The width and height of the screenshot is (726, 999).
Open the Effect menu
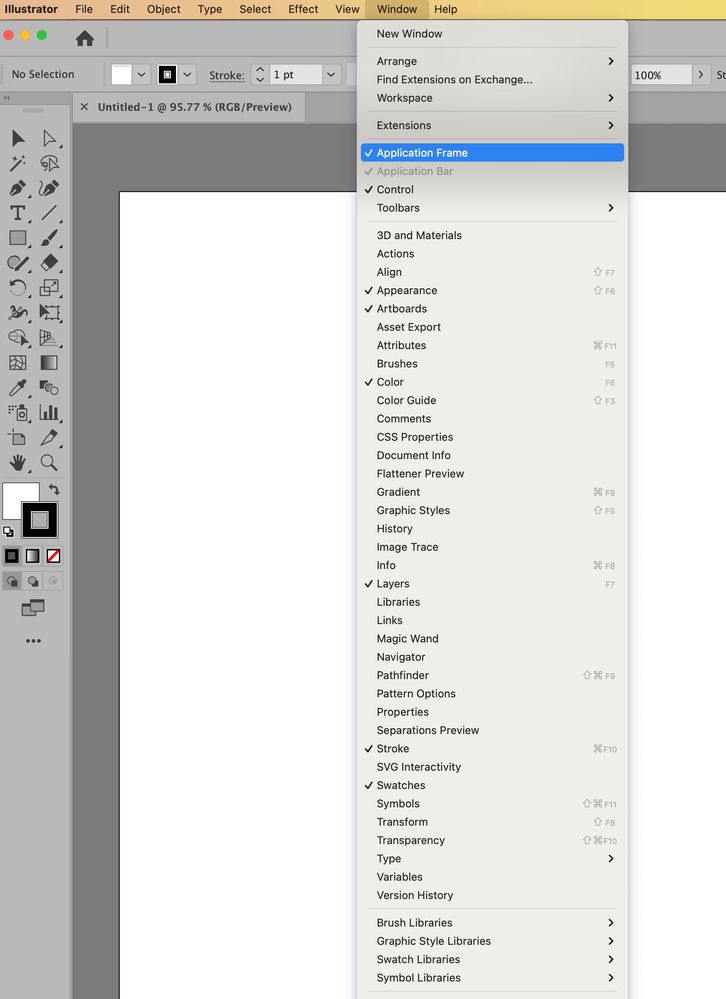click(303, 9)
